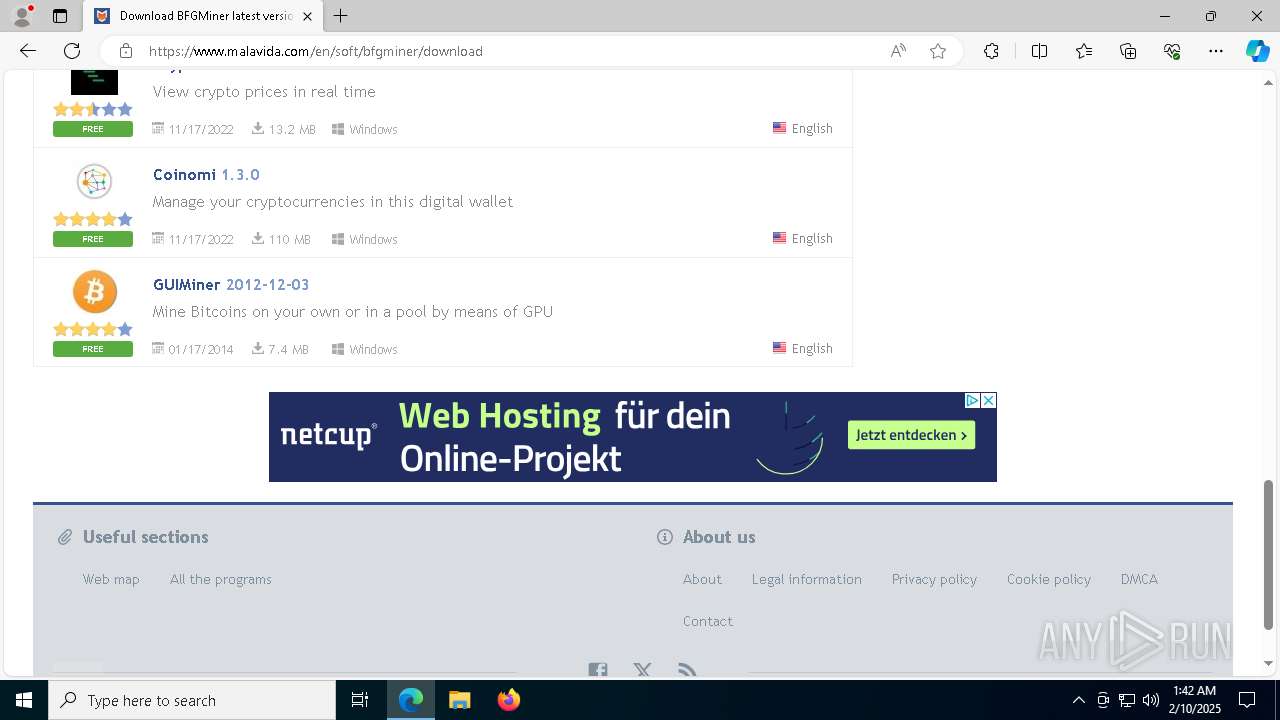Image resolution: width=1280 pixels, height=720 pixels.
Task: Open the Web map footer link
Action: click(111, 579)
